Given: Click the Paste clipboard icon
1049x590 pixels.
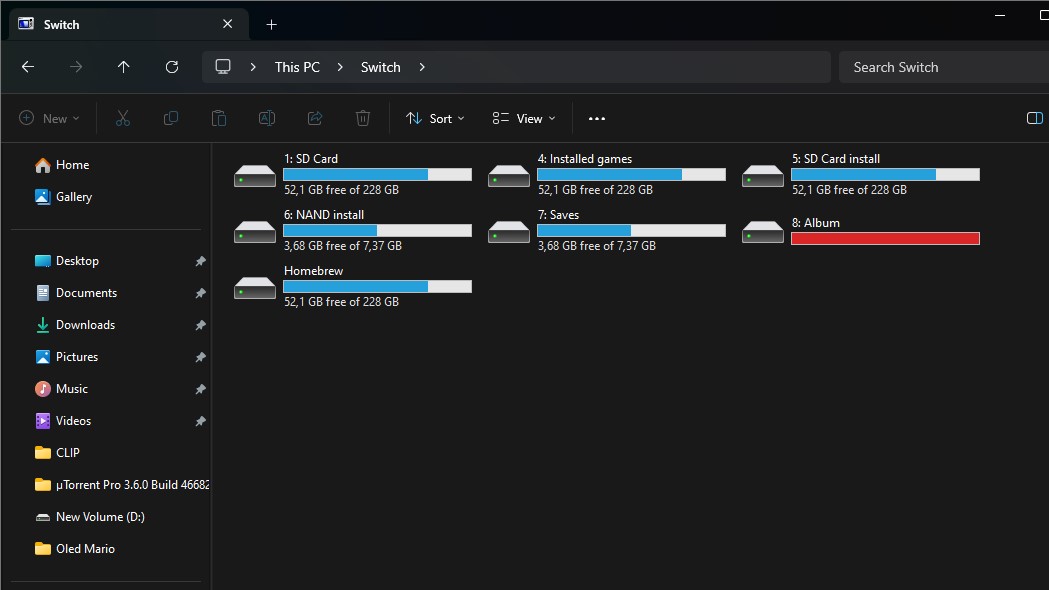Looking at the screenshot, I should tap(219, 118).
